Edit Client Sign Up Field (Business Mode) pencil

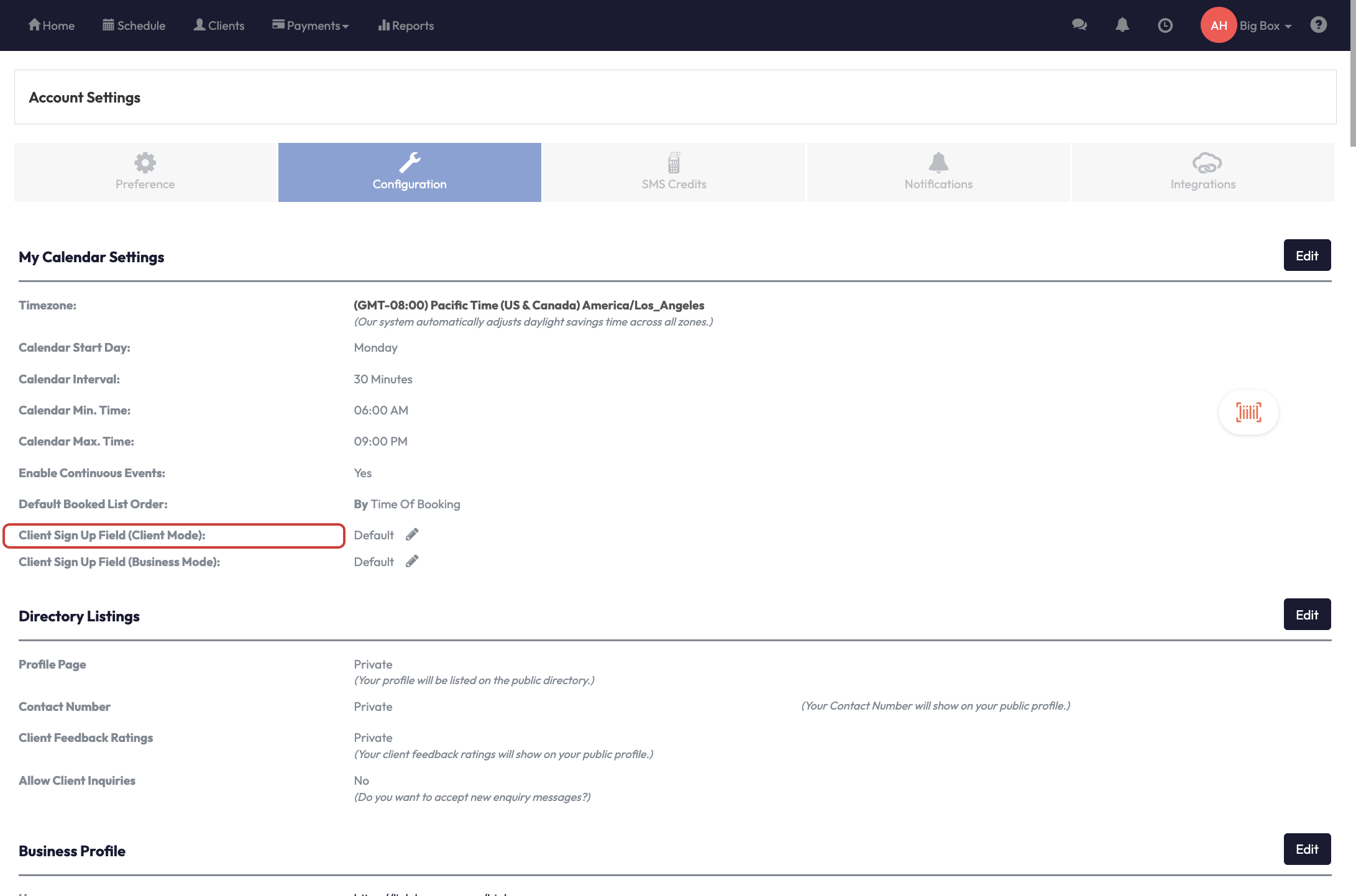412,561
